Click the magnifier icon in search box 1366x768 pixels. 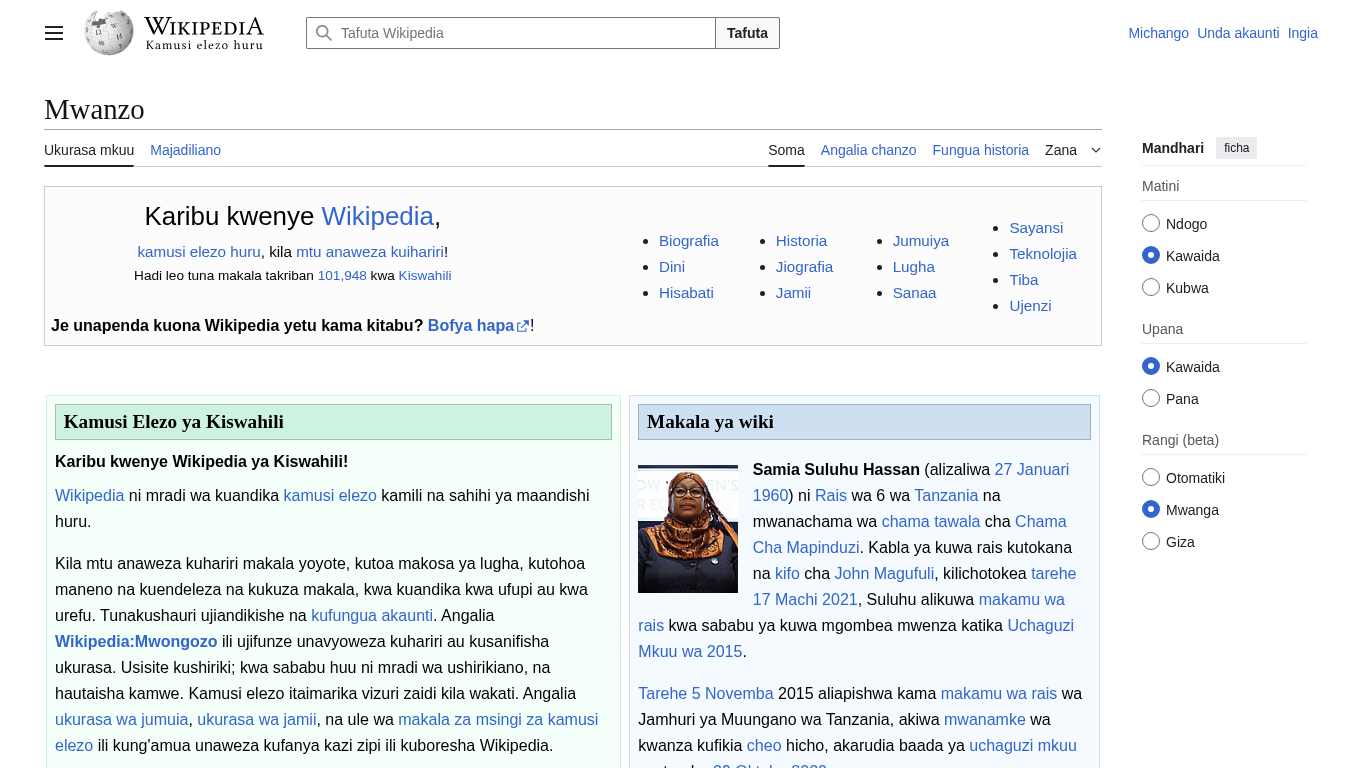click(x=323, y=33)
